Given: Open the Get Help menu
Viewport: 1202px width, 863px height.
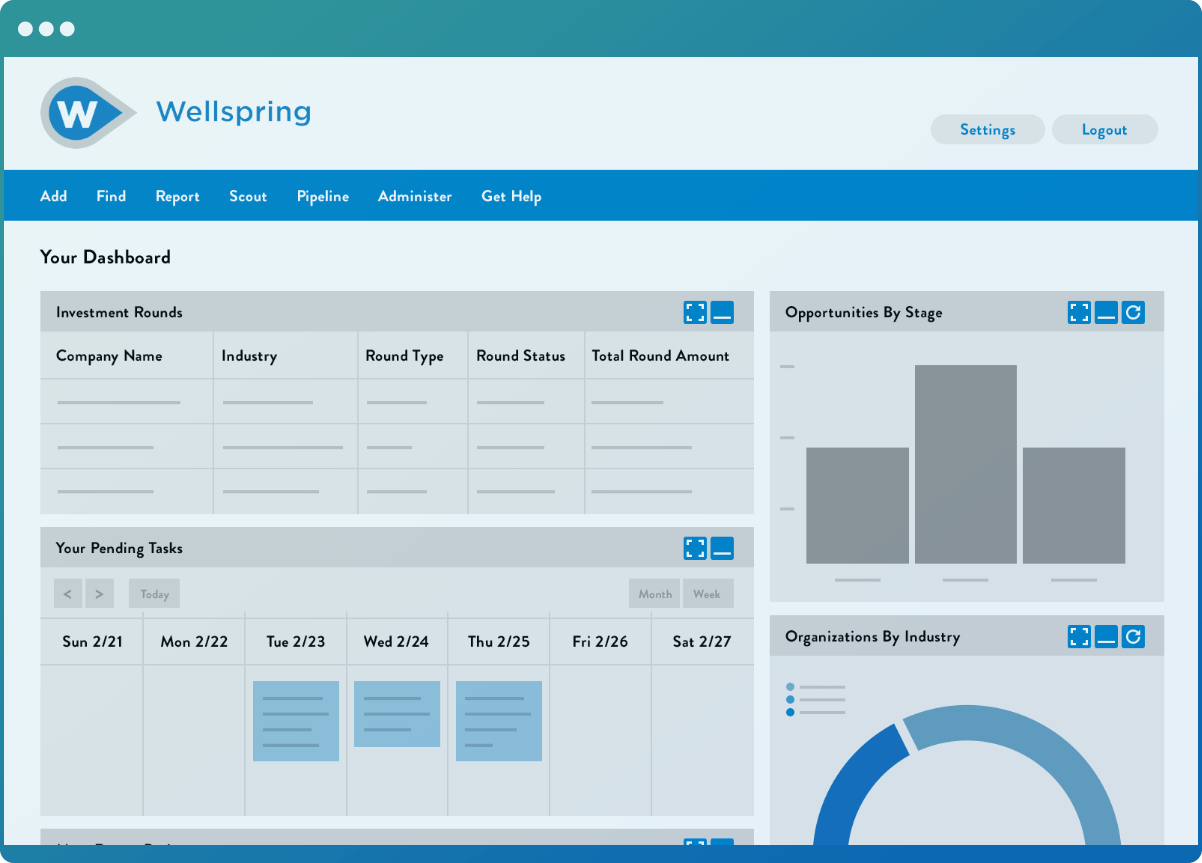Looking at the screenshot, I should 511,196.
